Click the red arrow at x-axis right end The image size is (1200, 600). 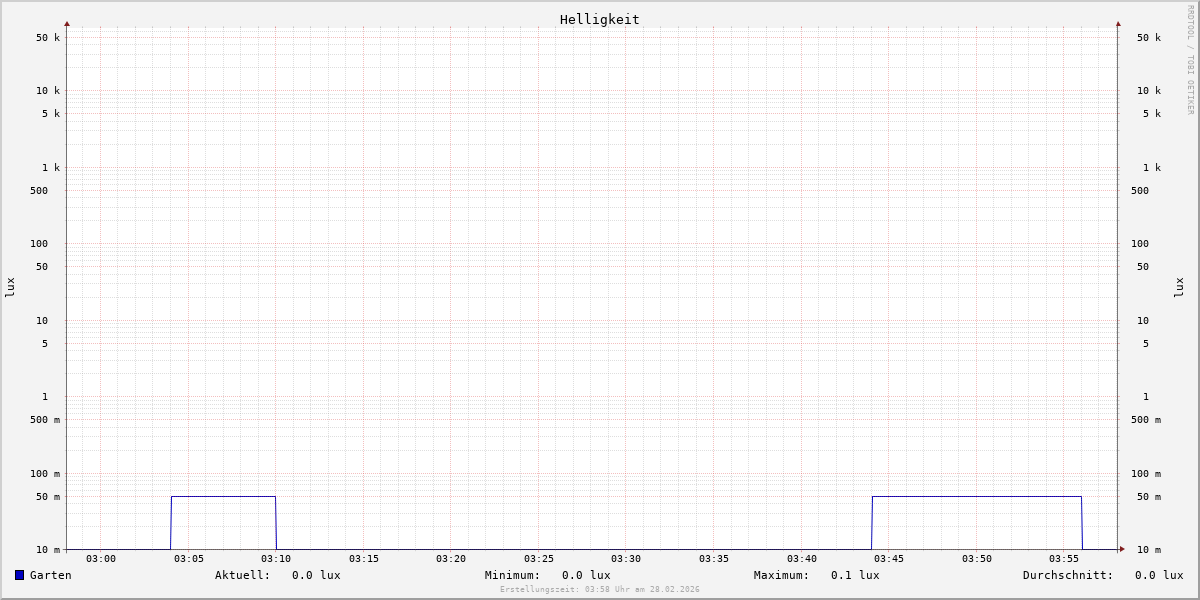point(1122,549)
